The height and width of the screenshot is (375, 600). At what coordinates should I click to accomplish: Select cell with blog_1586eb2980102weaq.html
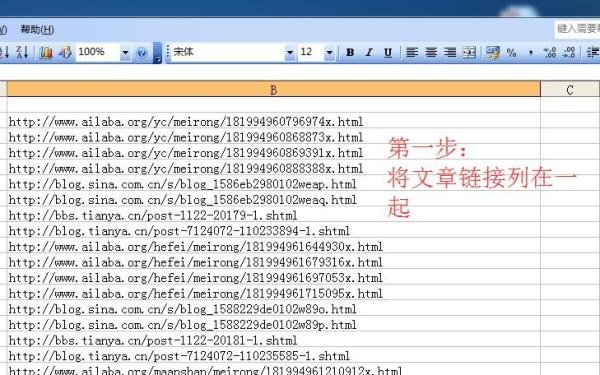tap(274, 200)
